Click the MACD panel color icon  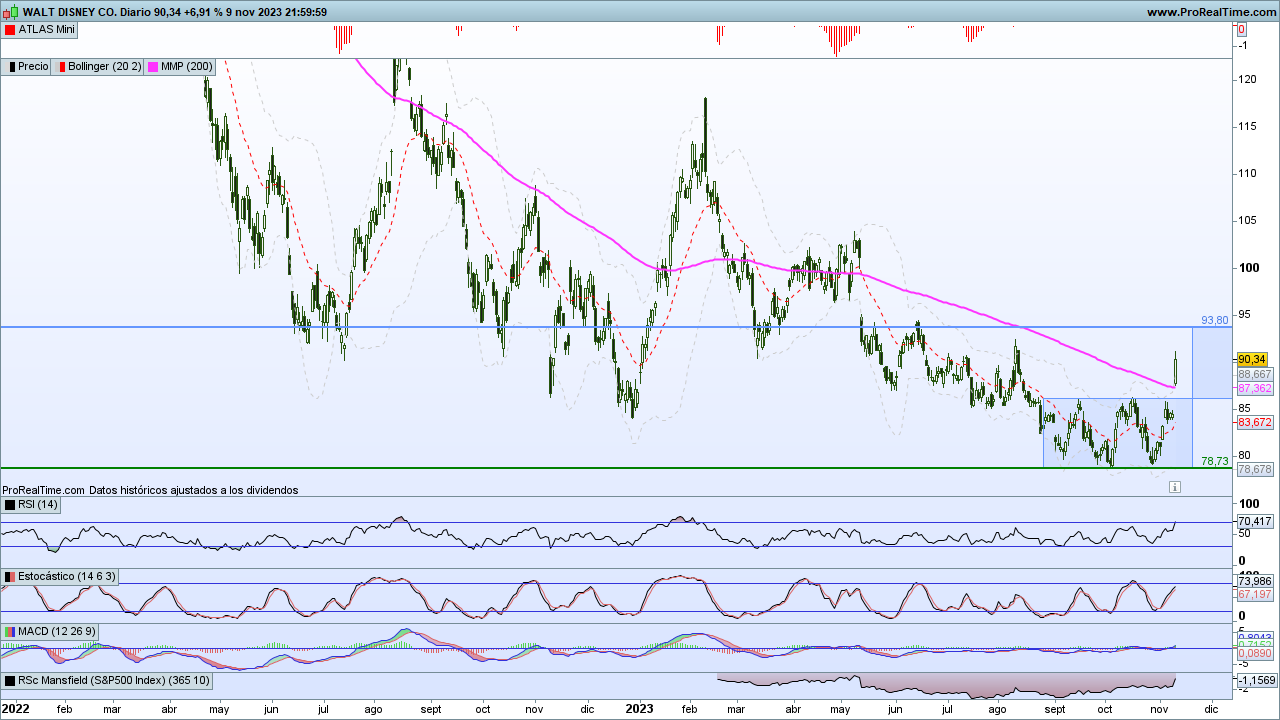(x=9, y=632)
